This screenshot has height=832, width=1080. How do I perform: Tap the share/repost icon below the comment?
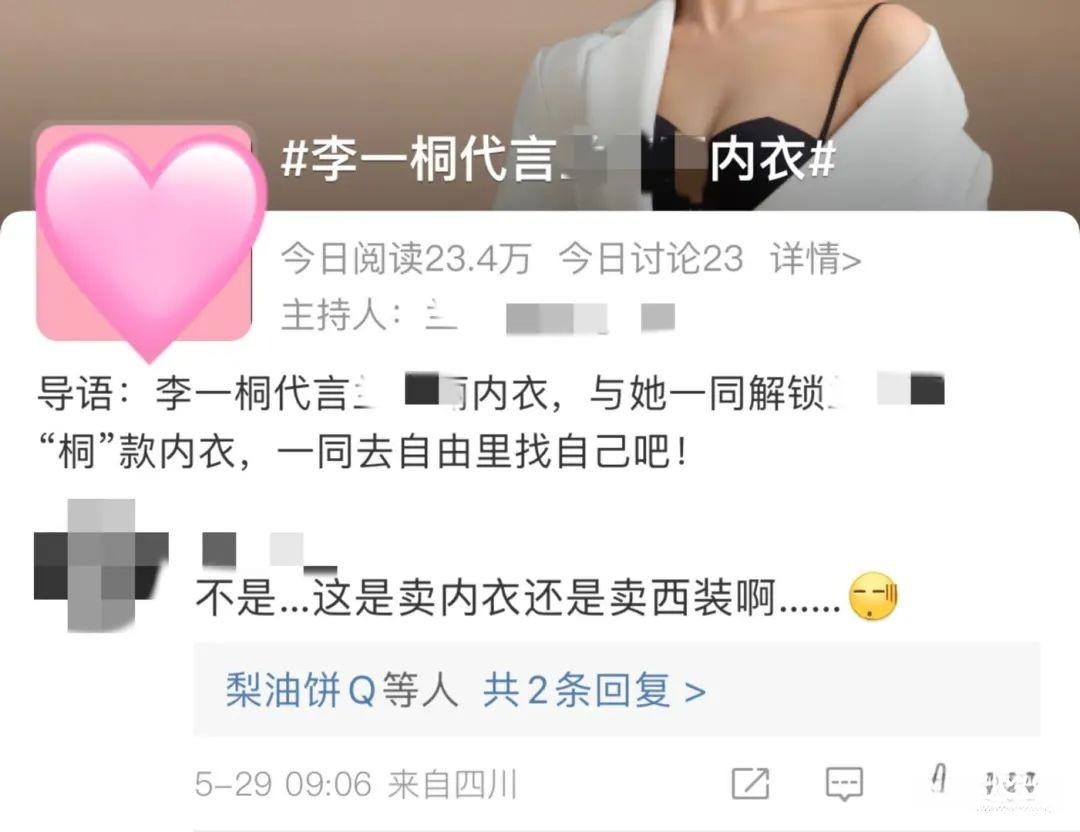coord(750,782)
